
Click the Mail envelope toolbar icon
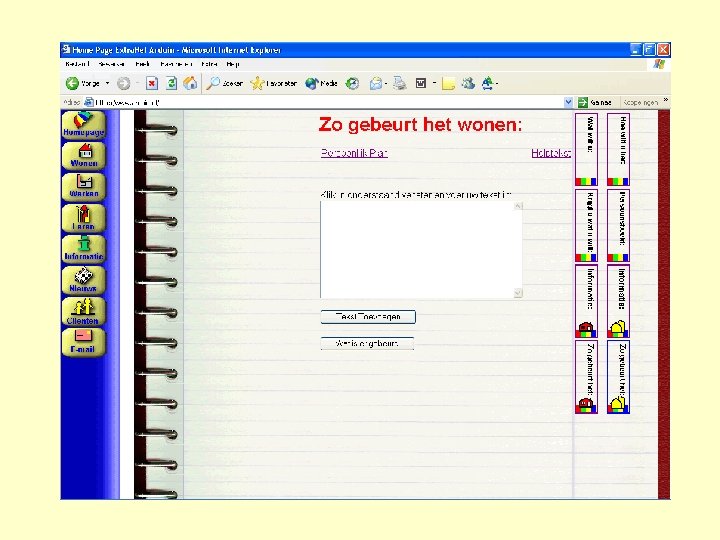click(x=376, y=83)
